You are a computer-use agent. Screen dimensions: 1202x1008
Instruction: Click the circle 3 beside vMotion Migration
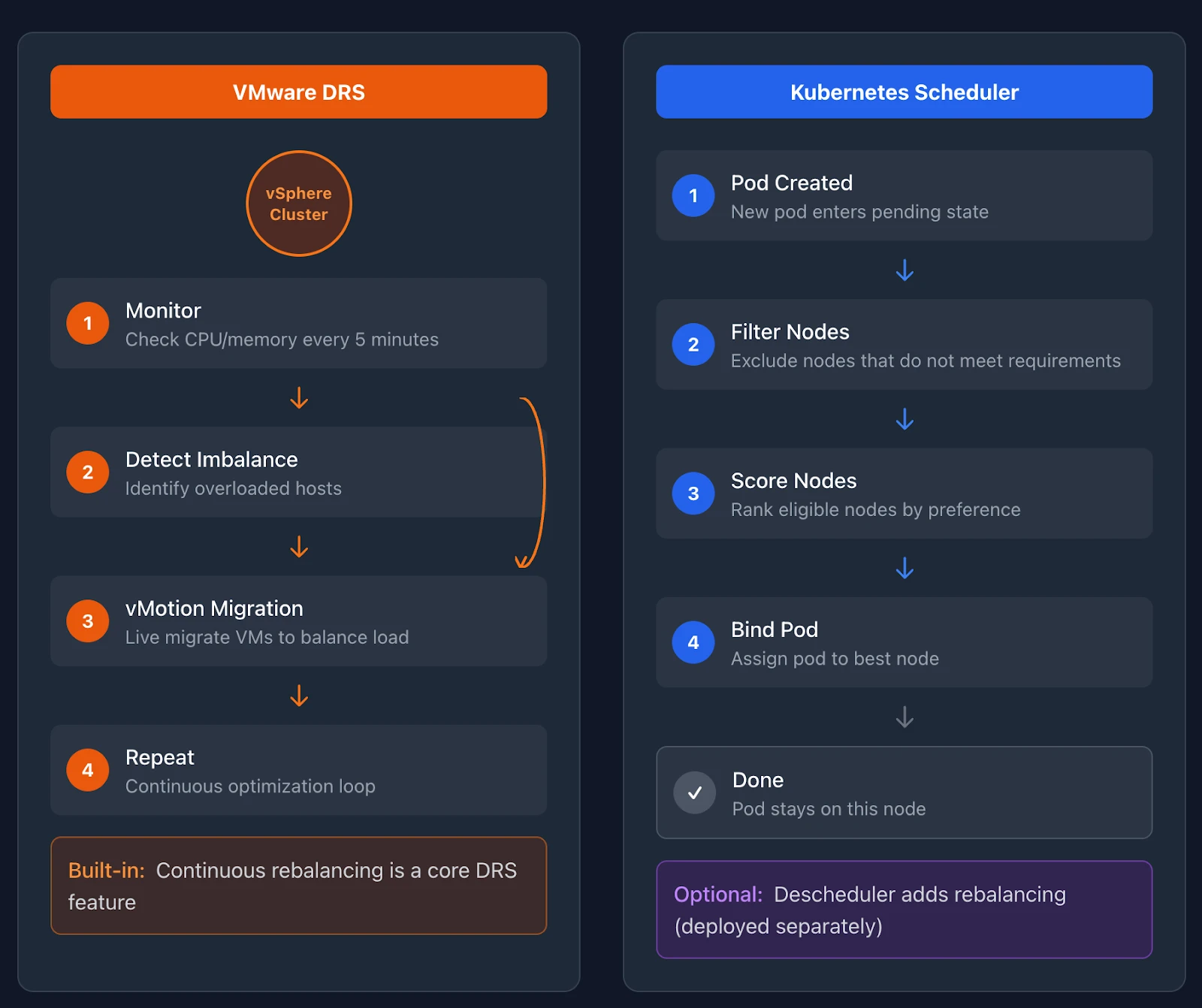(87, 621)
